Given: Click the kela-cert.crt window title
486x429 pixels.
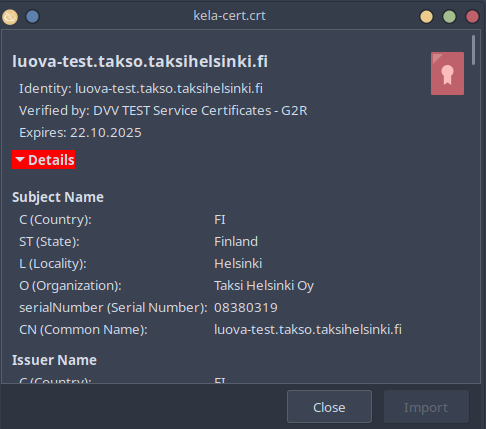Looking at the screenshot, I should 230,16.
